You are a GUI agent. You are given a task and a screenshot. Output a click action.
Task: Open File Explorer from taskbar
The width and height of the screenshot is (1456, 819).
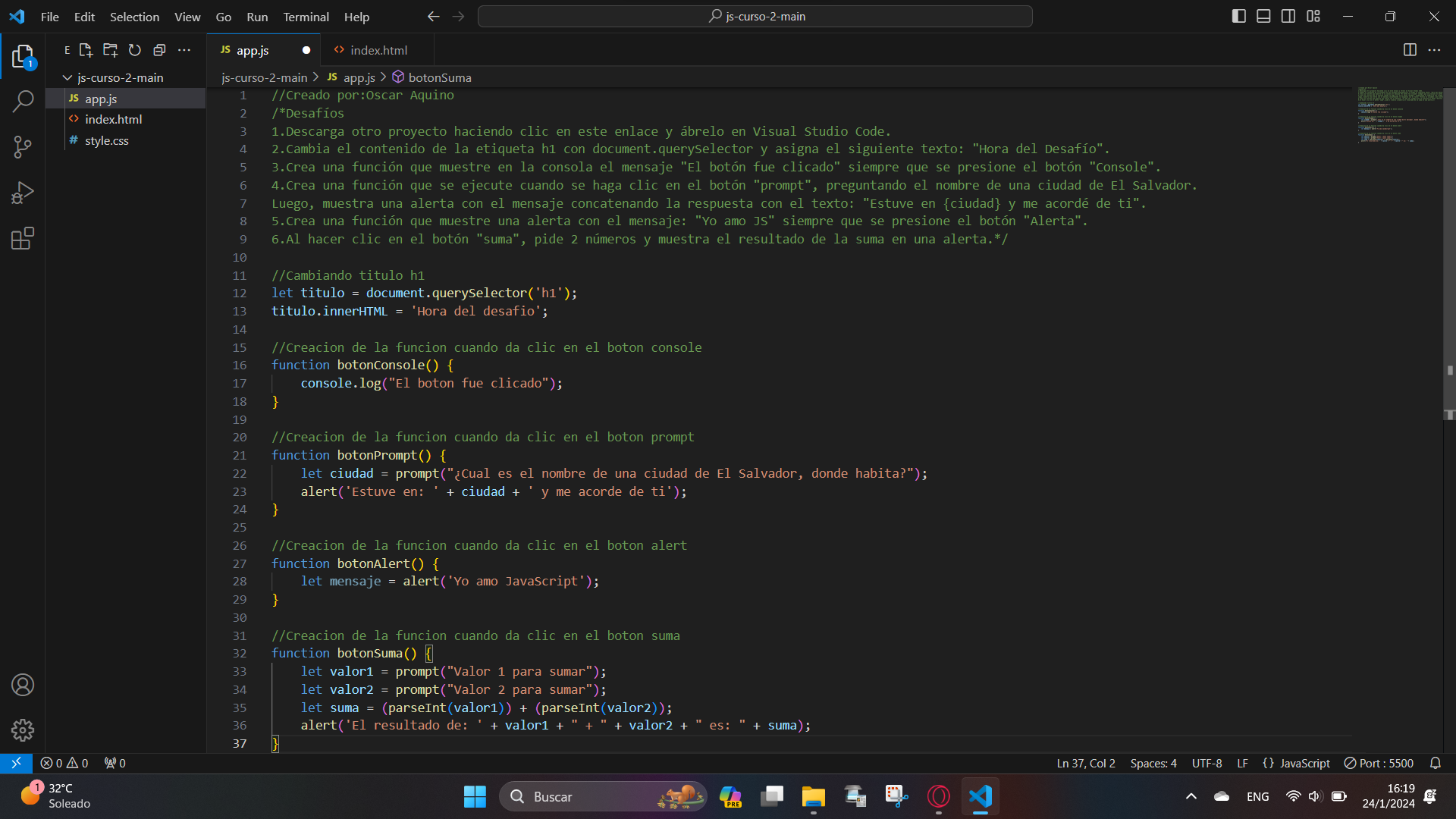(814, 797)
